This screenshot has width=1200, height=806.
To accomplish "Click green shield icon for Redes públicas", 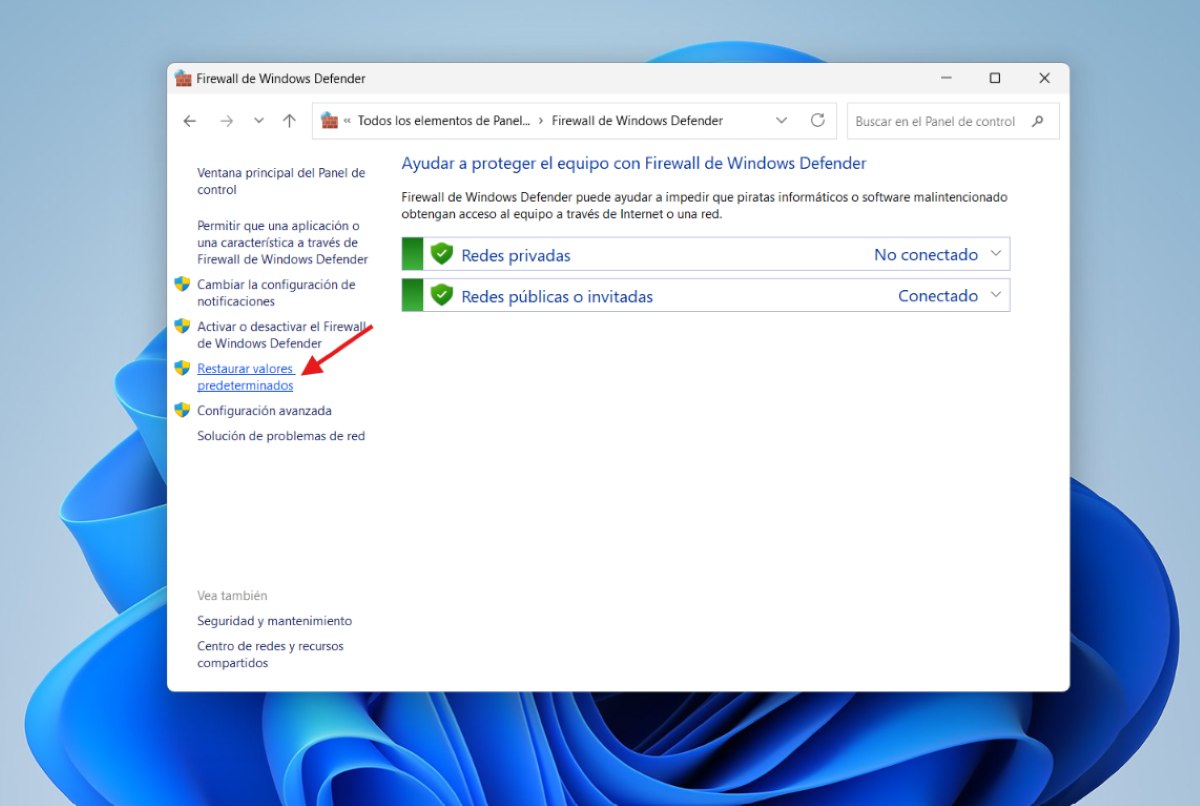I will 442,295.
